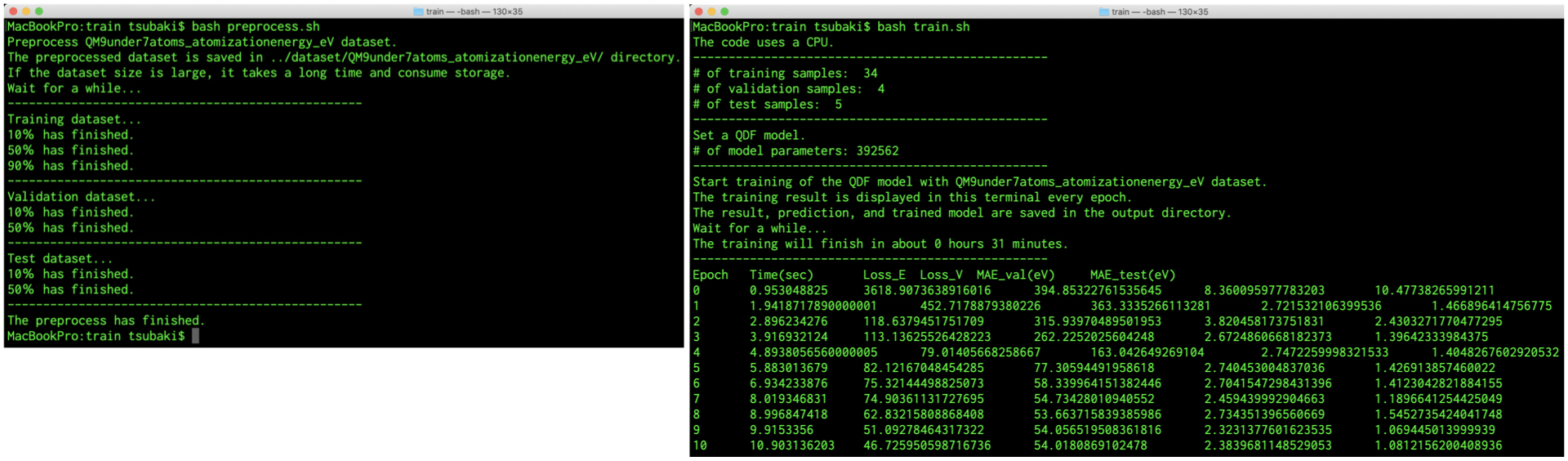Click the value '113.13625526428223' in epoch 3

(927, 338)
